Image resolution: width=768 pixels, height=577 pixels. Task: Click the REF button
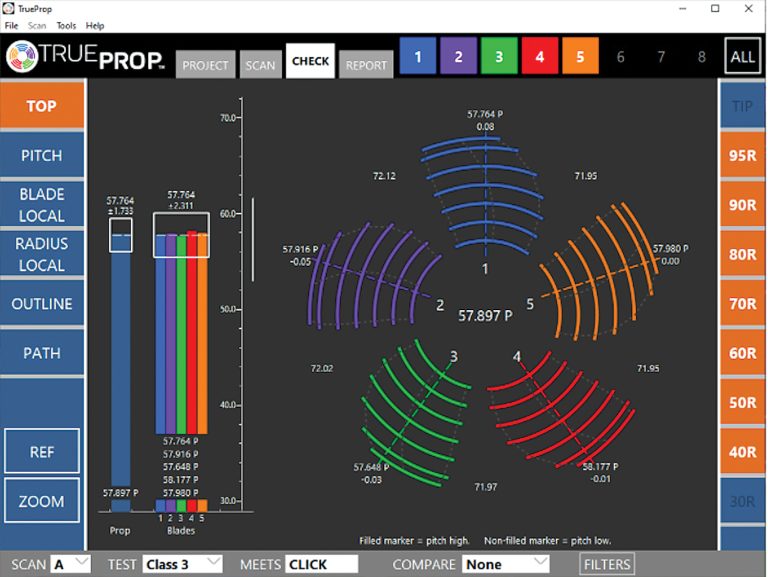coord(42,452)
